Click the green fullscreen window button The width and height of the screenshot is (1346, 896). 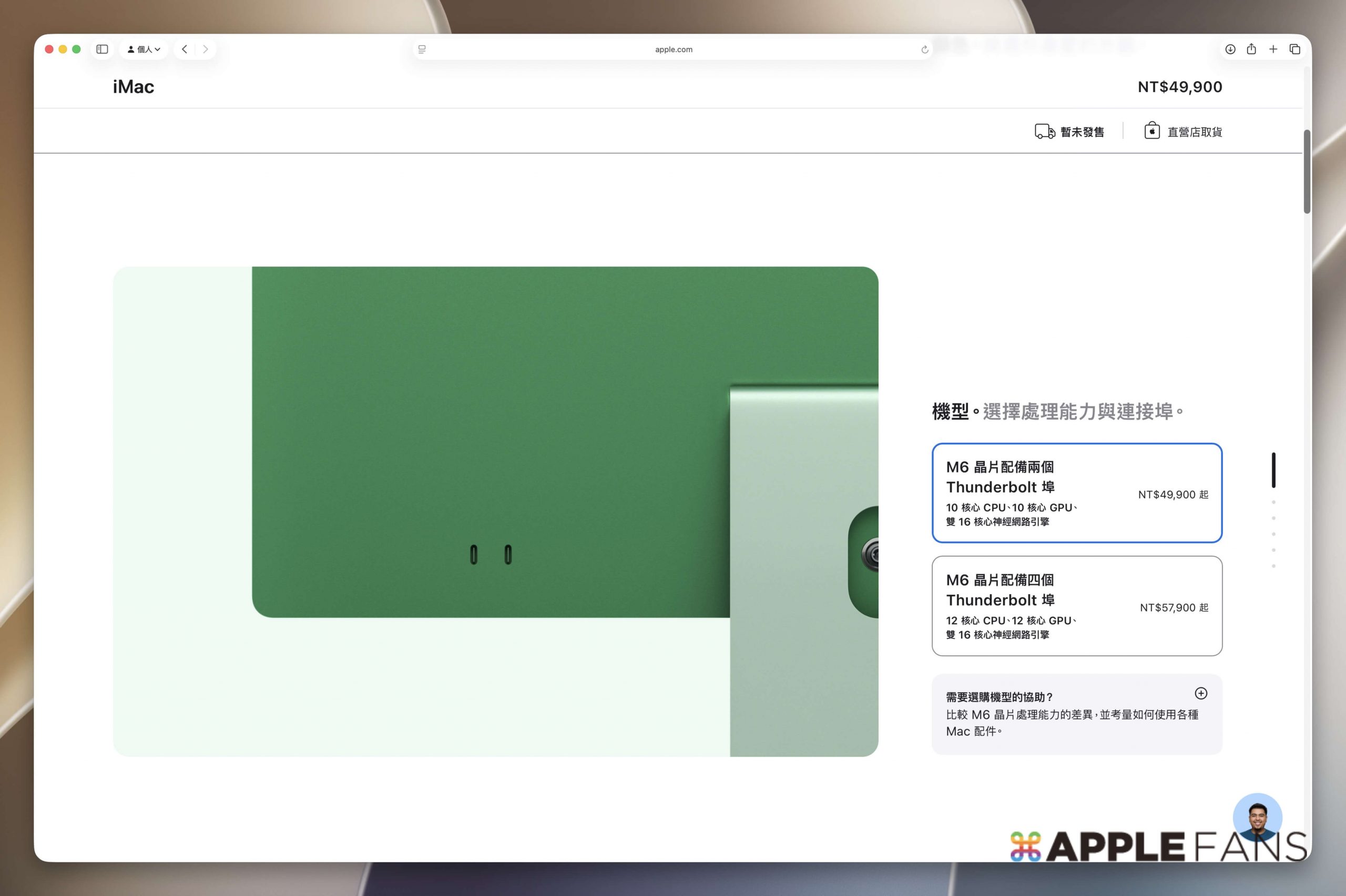point(77,49)
